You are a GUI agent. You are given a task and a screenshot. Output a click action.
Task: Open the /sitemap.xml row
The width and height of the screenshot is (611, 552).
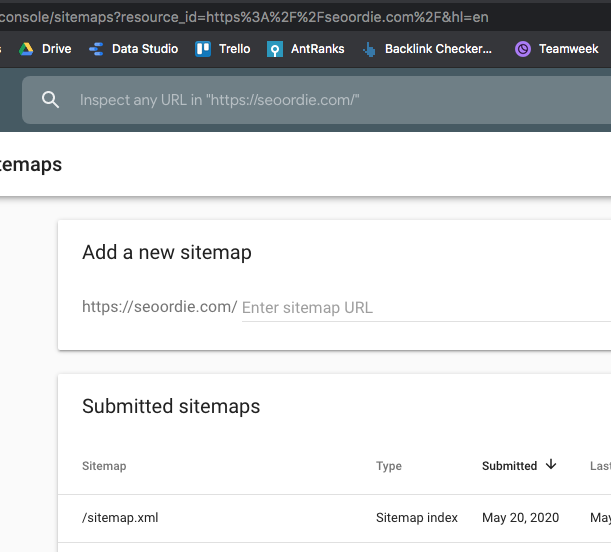(x=334, y=518)
